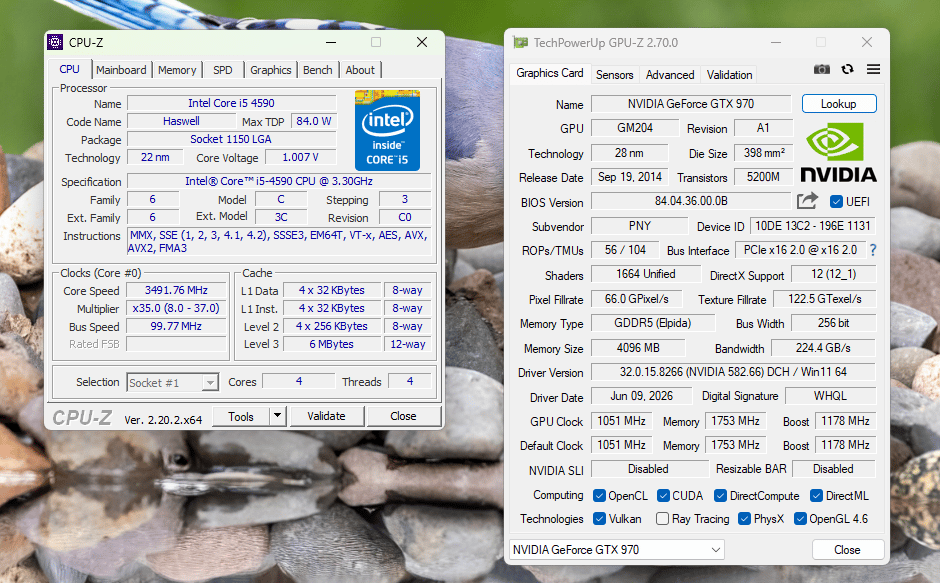The height and width of the screenshot is (583, 940).
Task: Toggle the DirectCompute checkbox
Action: pyautogui.click(x=721, y=495)
